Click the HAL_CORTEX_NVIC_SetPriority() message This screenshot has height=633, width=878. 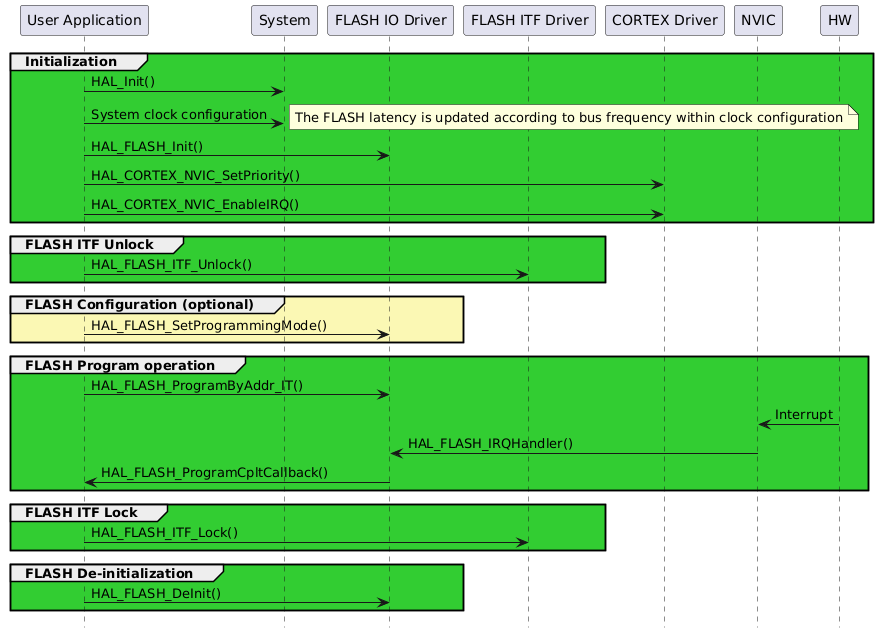pyautogui.click(x=195, y=176)
